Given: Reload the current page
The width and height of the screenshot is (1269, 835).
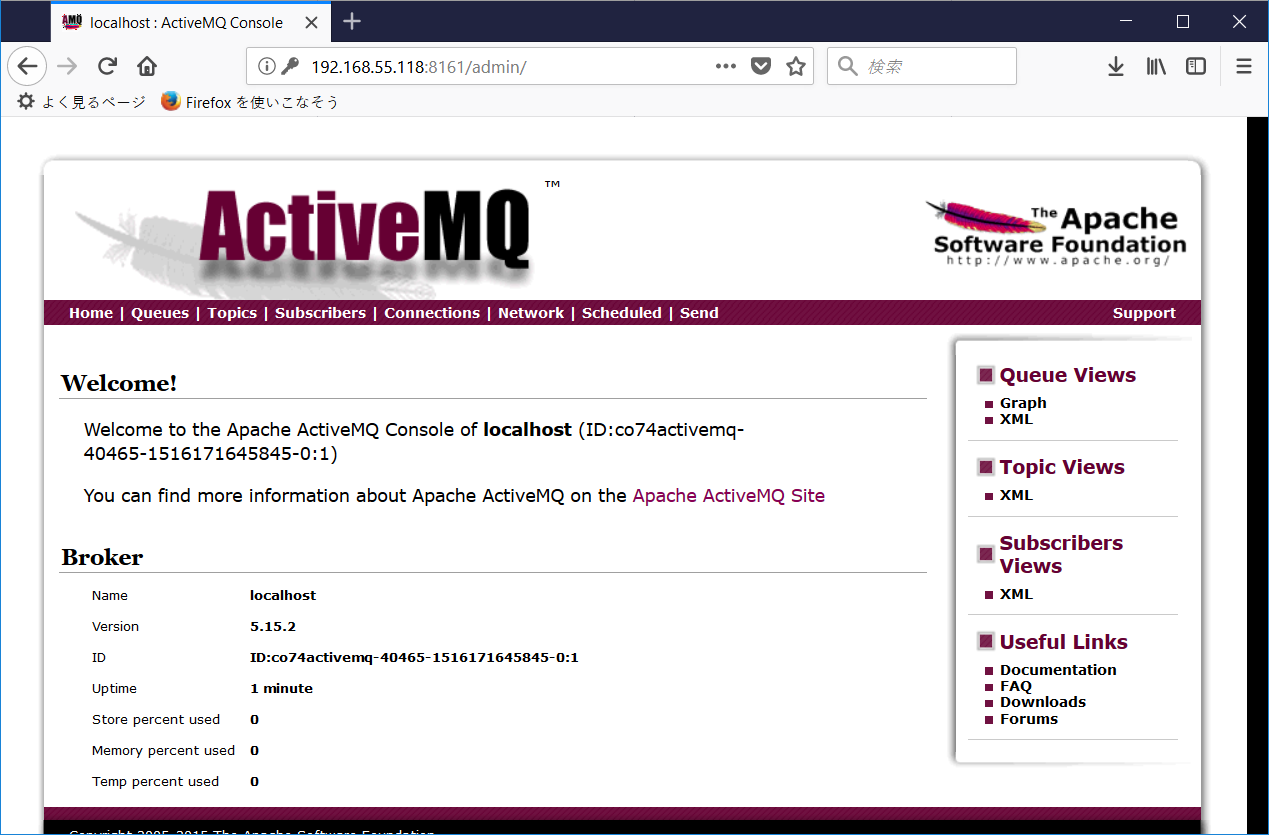Looking at the screenshot, I should (107, 66).
